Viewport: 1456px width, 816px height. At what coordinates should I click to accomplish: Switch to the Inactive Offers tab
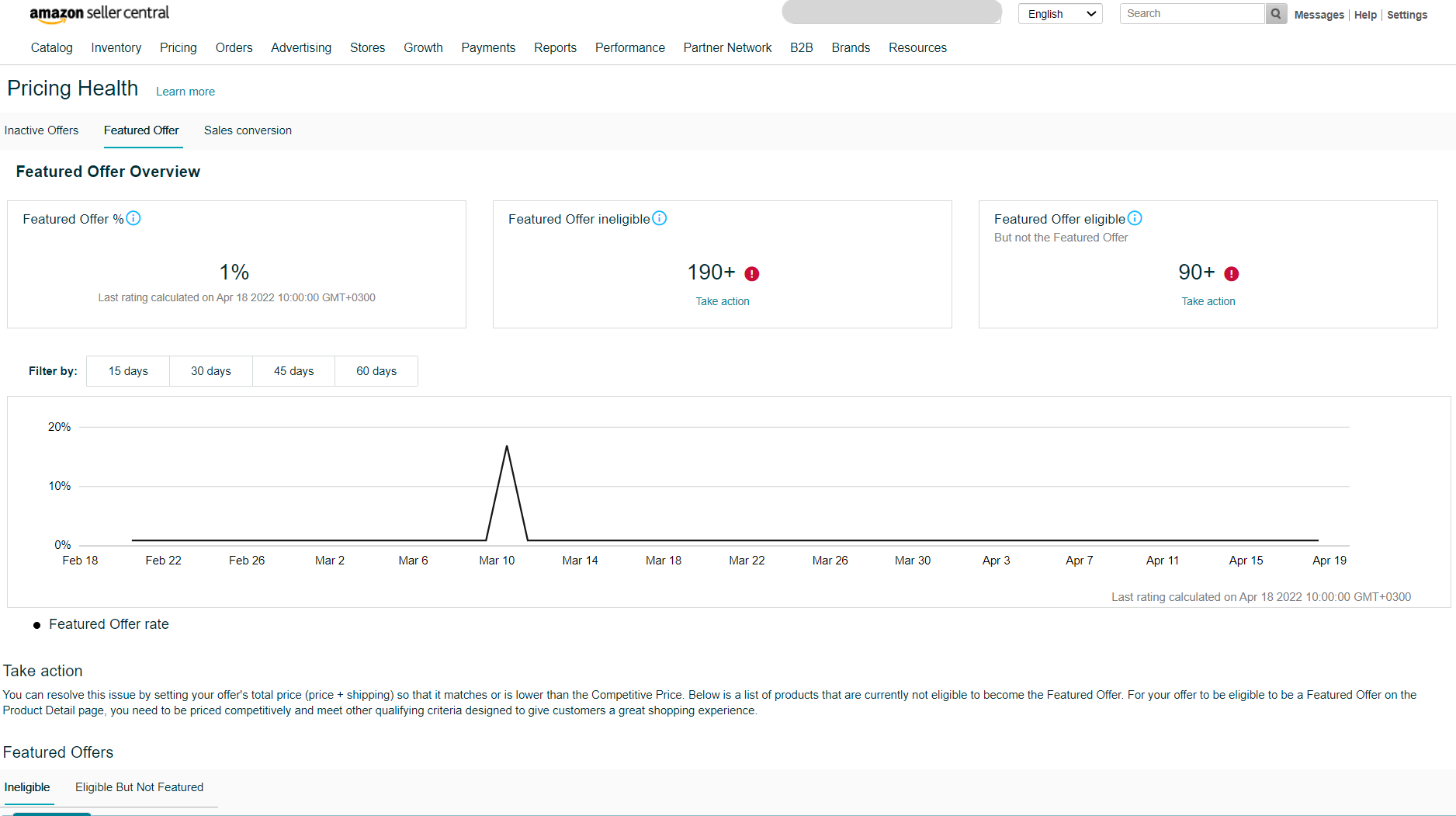41,130
